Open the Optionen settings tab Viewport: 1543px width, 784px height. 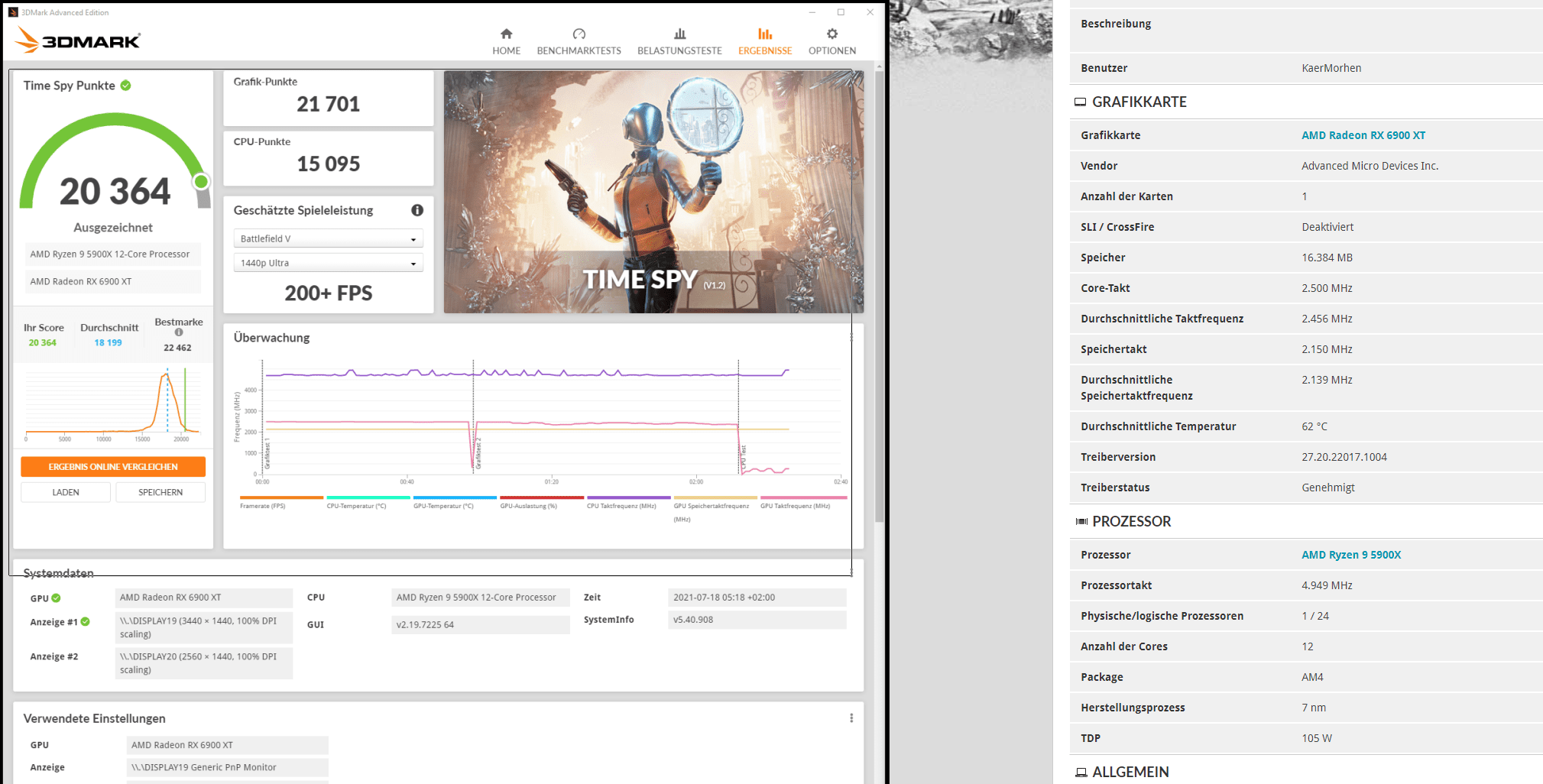click(x=832, y=42)
